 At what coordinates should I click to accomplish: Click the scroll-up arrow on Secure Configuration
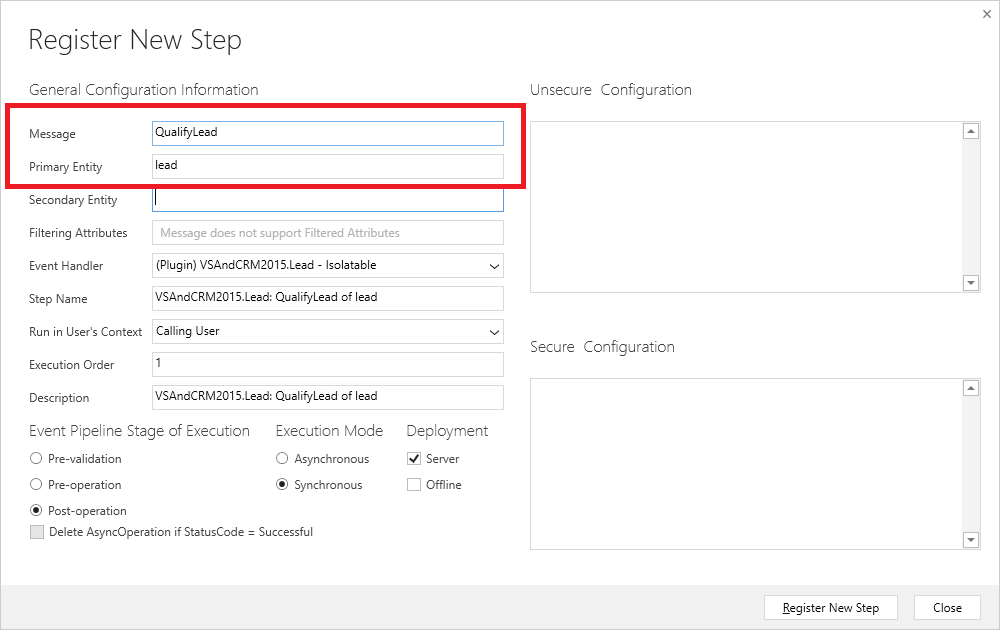pos(970,387)
